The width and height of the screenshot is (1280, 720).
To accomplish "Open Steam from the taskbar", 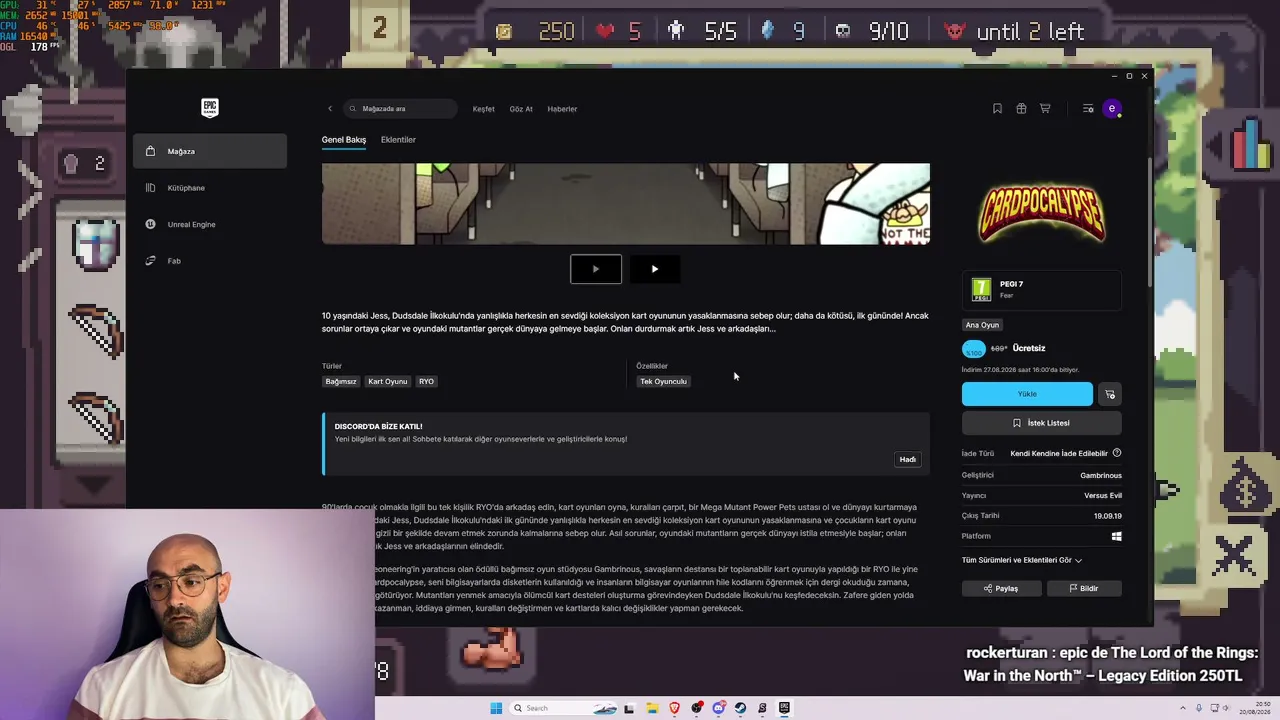I will [x=741, y=708].
